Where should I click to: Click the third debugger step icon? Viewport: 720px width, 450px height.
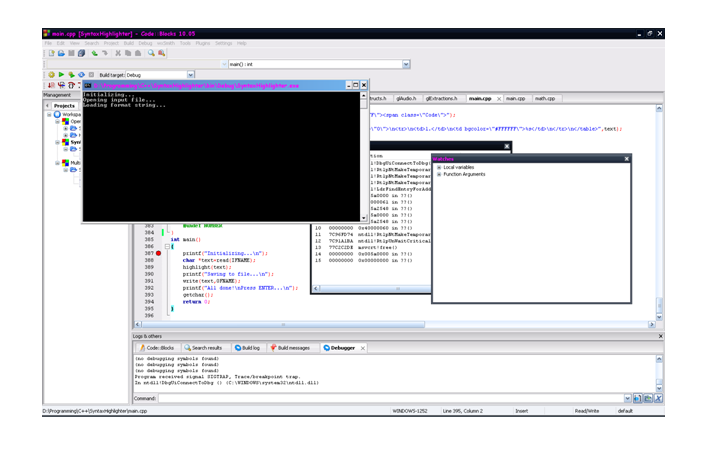(71, 85)
